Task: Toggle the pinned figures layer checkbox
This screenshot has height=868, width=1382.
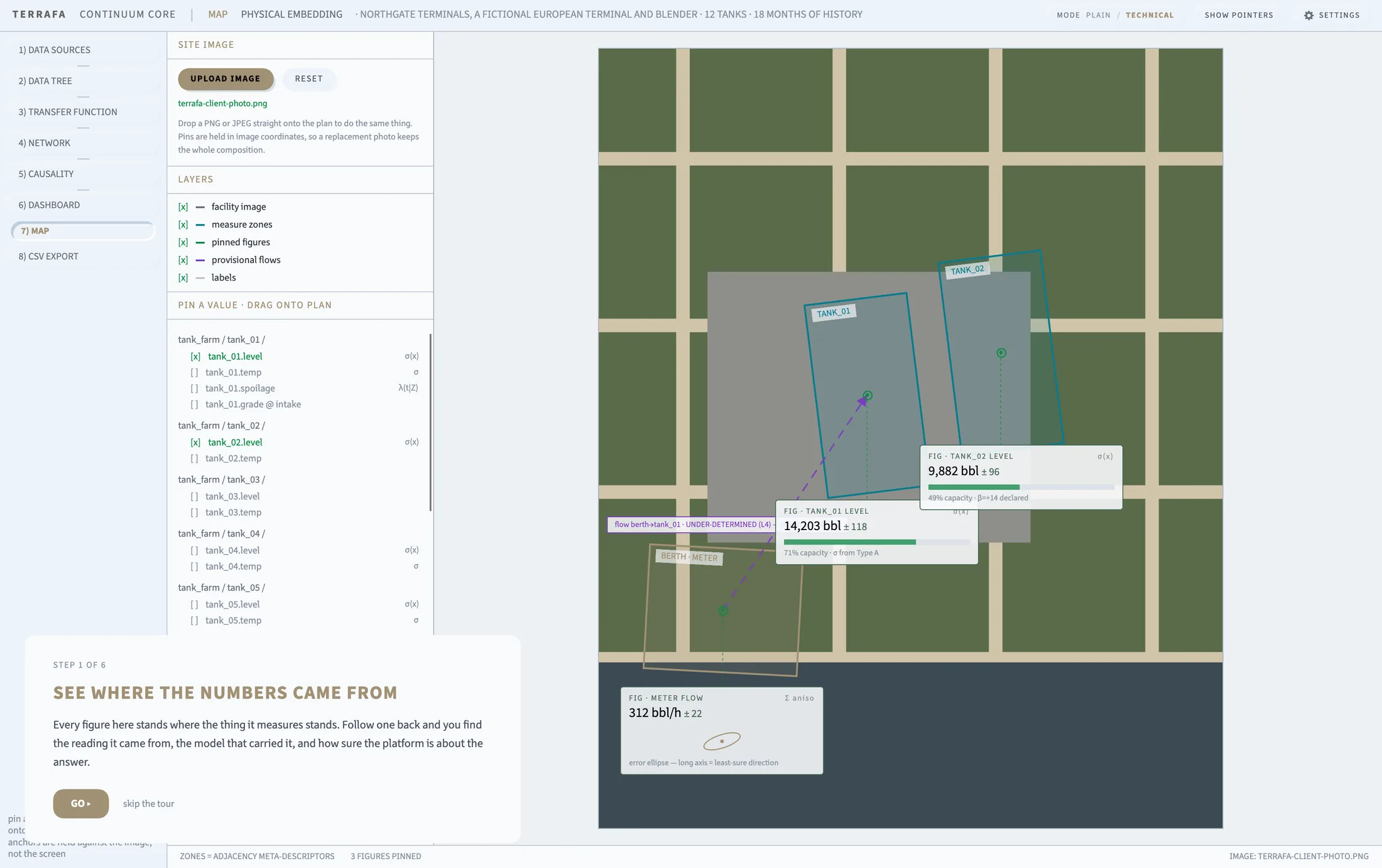Action: [x=183, y=242]
